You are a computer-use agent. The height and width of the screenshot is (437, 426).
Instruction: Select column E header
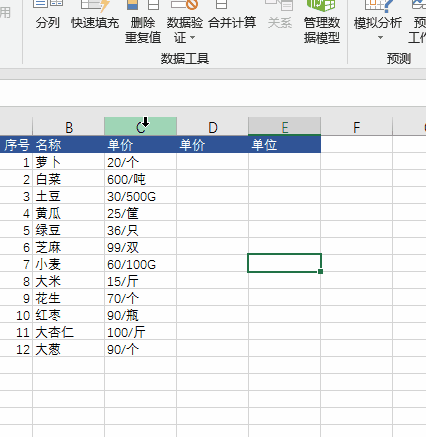(x=285, y=126)
